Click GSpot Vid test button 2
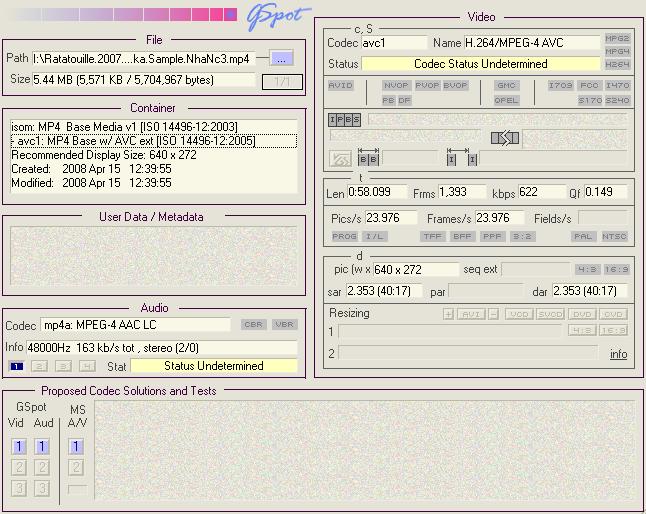Image resolution: width=646 pixels, height=514 pixels. pos(19,467)
